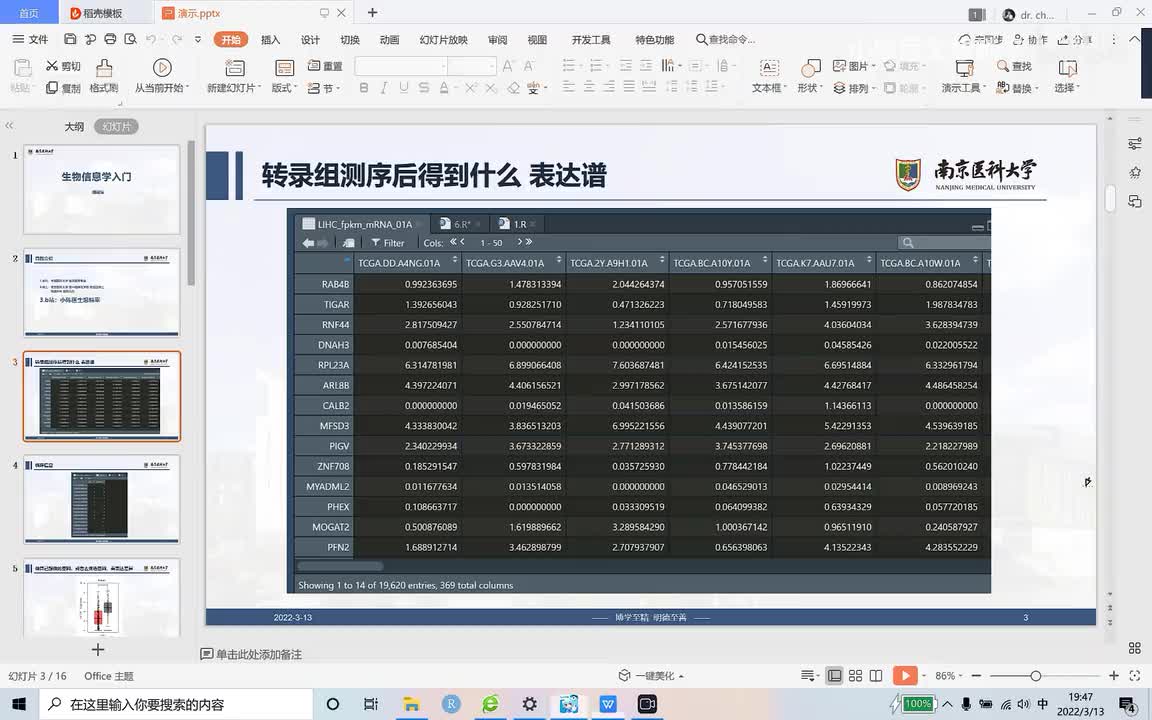This screenshot has height=720, width=1152.
Task: Collapse the slide thumbnail panel
Action: [x=10, y=126]
